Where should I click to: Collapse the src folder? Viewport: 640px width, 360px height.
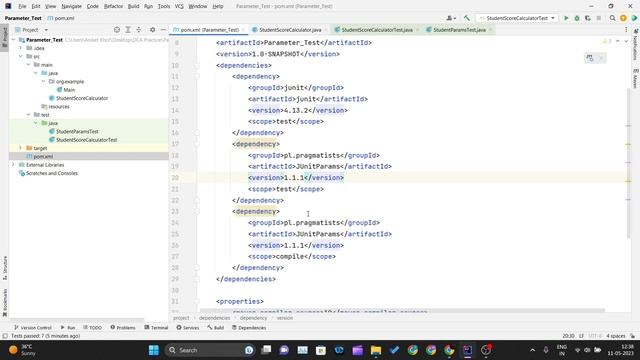coord(21,56)
